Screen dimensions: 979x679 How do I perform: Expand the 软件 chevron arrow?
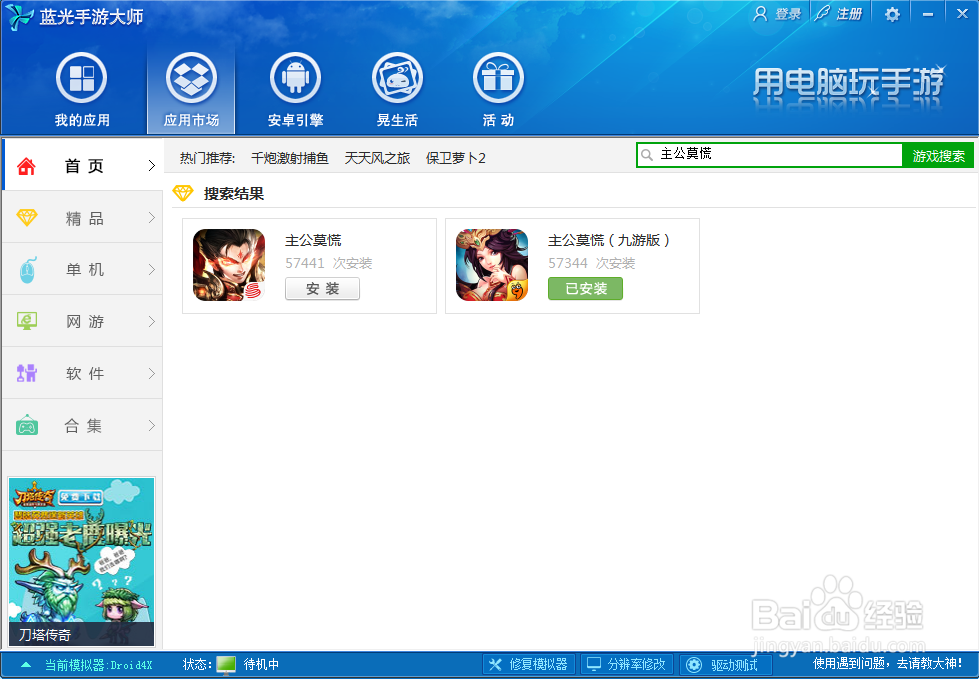151,373
